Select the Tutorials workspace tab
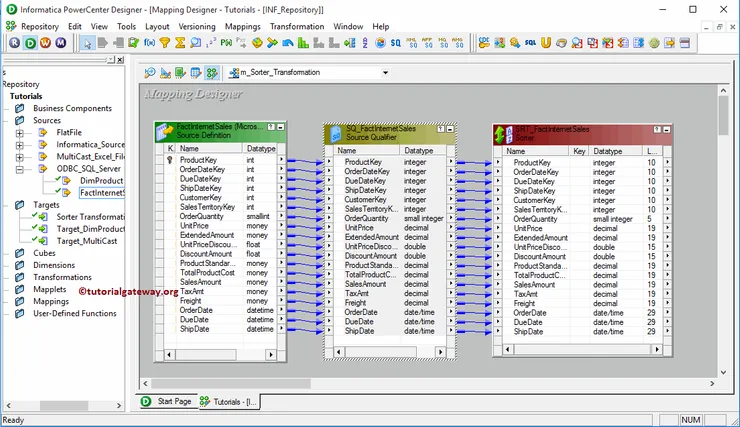 228,402
